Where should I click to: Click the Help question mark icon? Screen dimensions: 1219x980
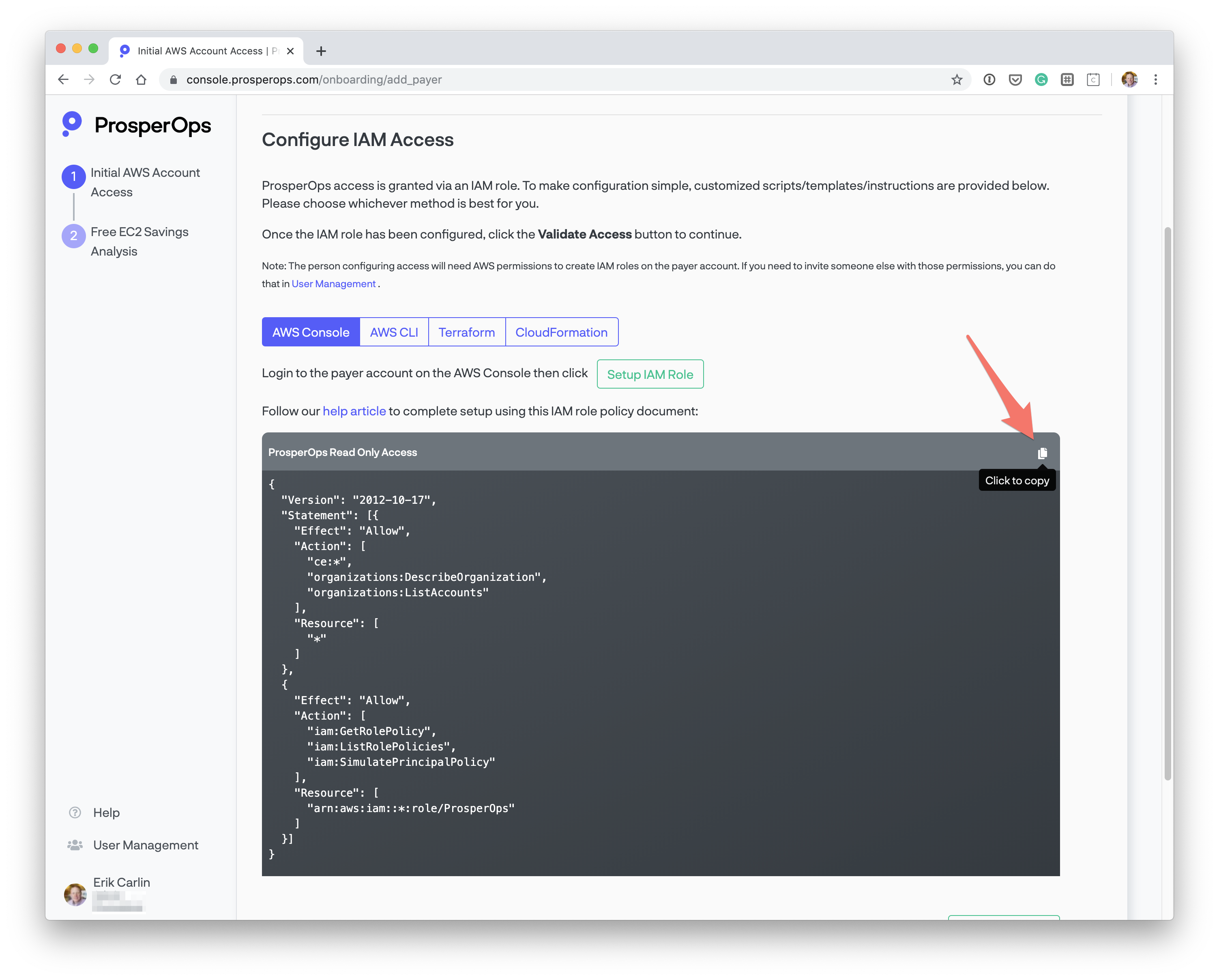(x=75, y=812)
